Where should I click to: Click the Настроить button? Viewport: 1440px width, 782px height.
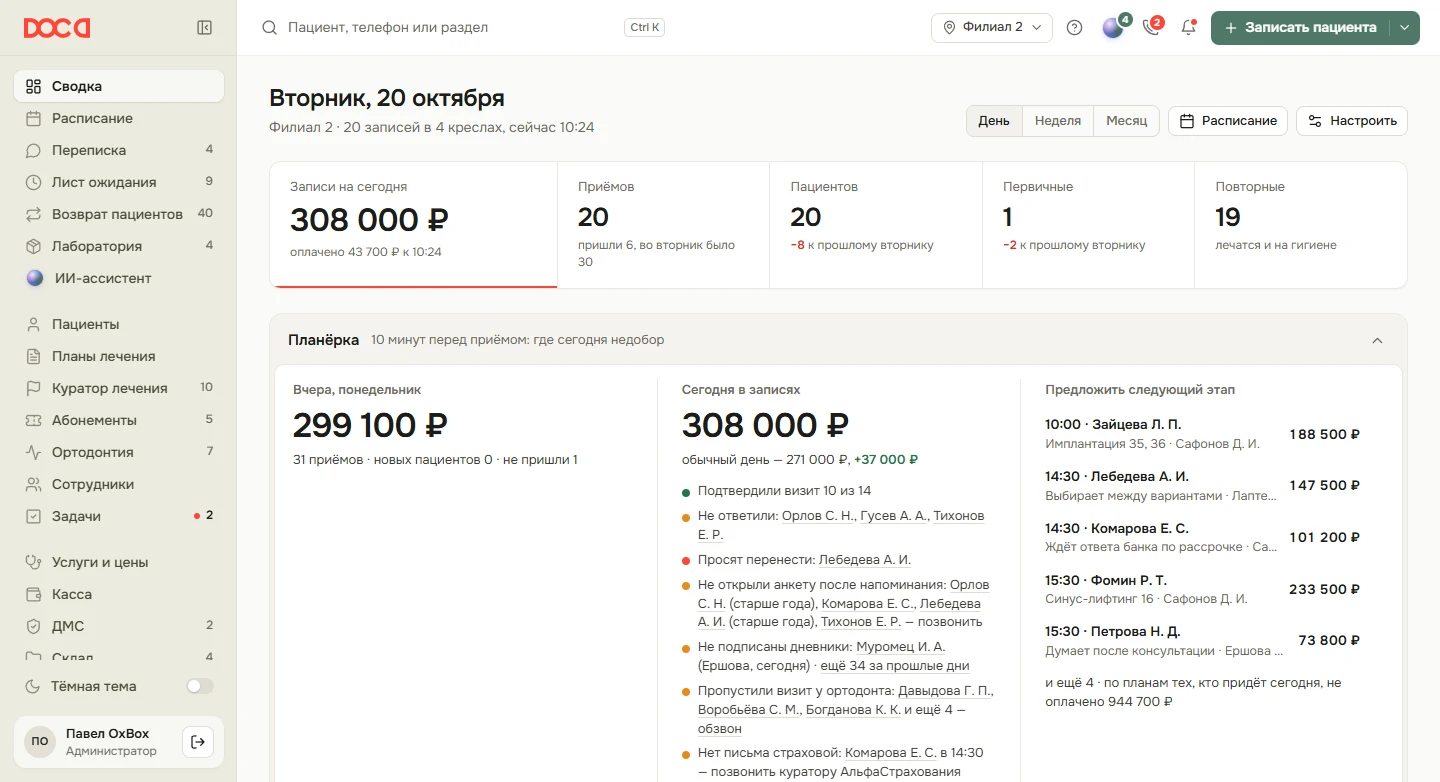[x=1352, y=121]
